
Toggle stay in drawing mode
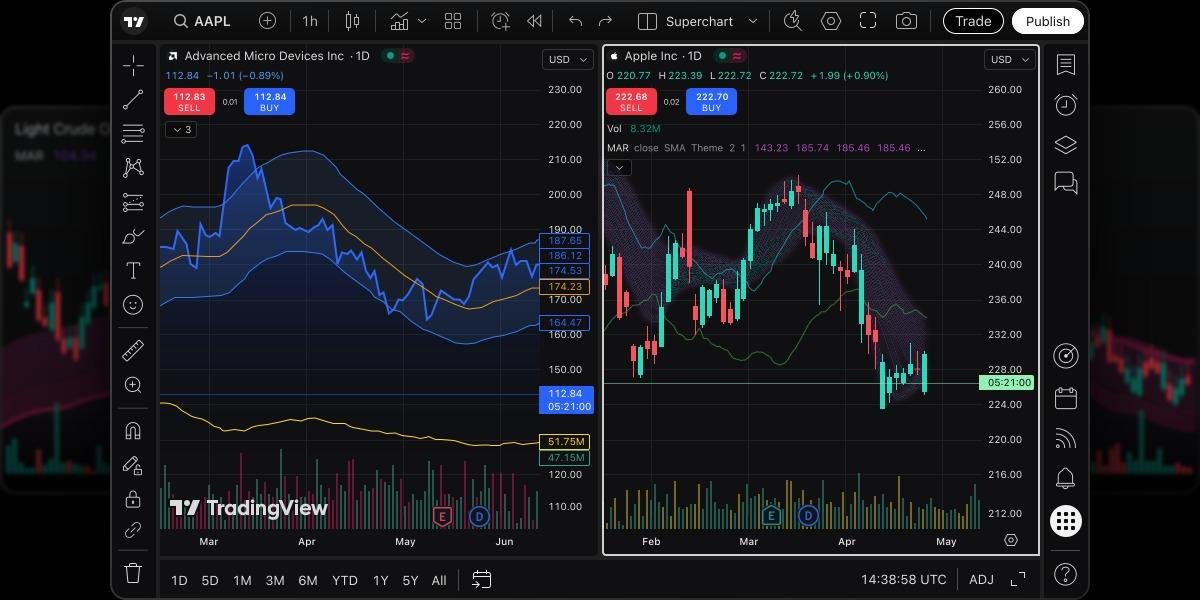[x=133, y=465]
